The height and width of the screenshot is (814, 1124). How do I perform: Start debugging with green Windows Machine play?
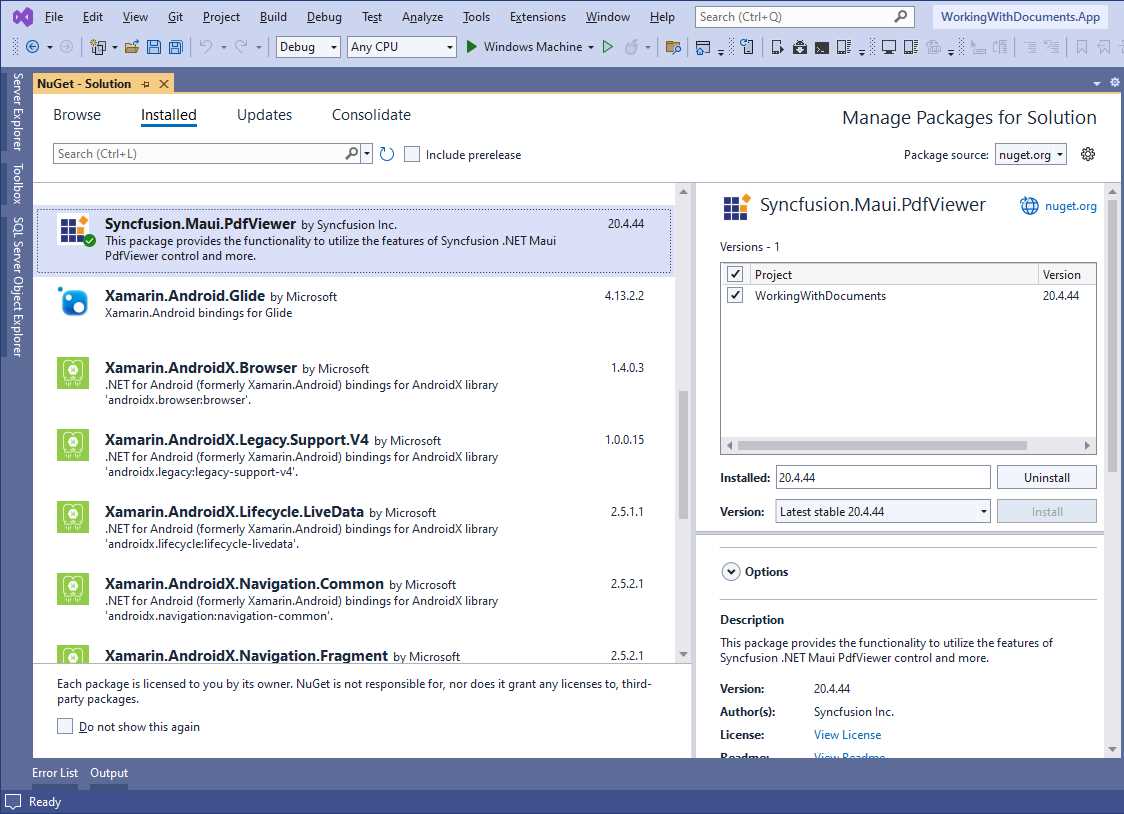[472, 47]
